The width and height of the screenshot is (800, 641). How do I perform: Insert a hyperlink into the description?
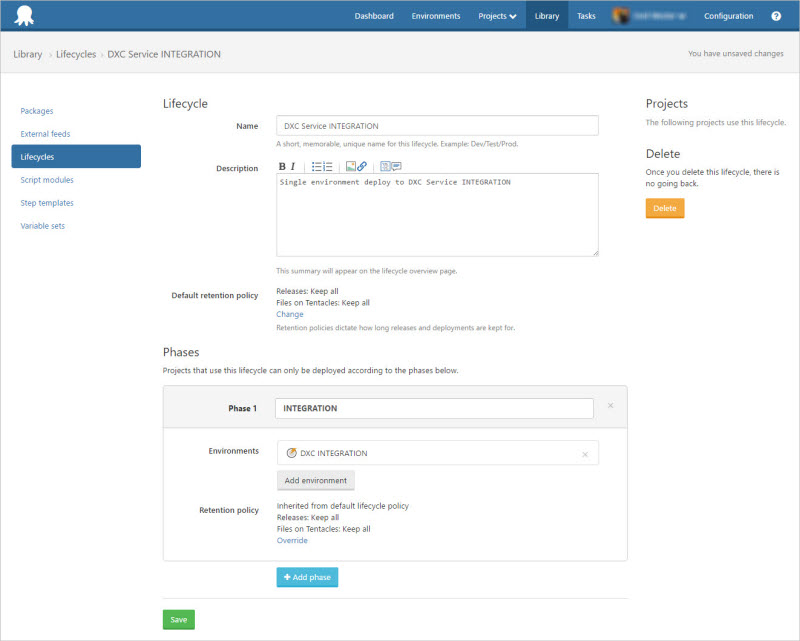pyautogui.click(x=362, y=166)
